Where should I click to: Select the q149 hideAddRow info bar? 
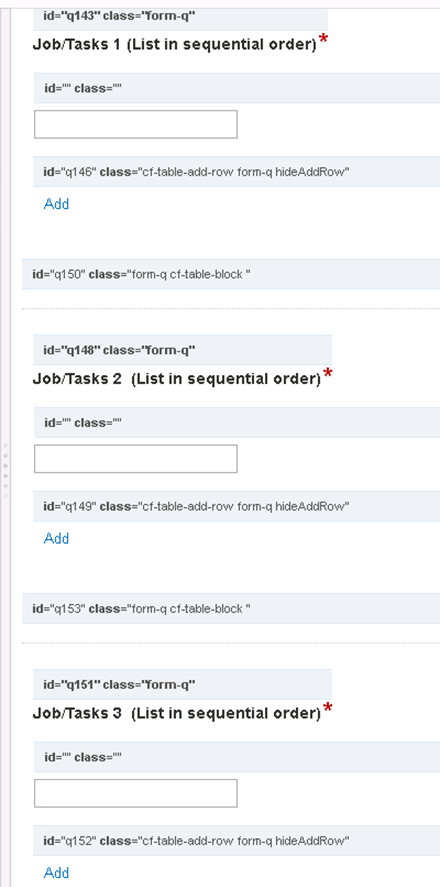point(236,506)
